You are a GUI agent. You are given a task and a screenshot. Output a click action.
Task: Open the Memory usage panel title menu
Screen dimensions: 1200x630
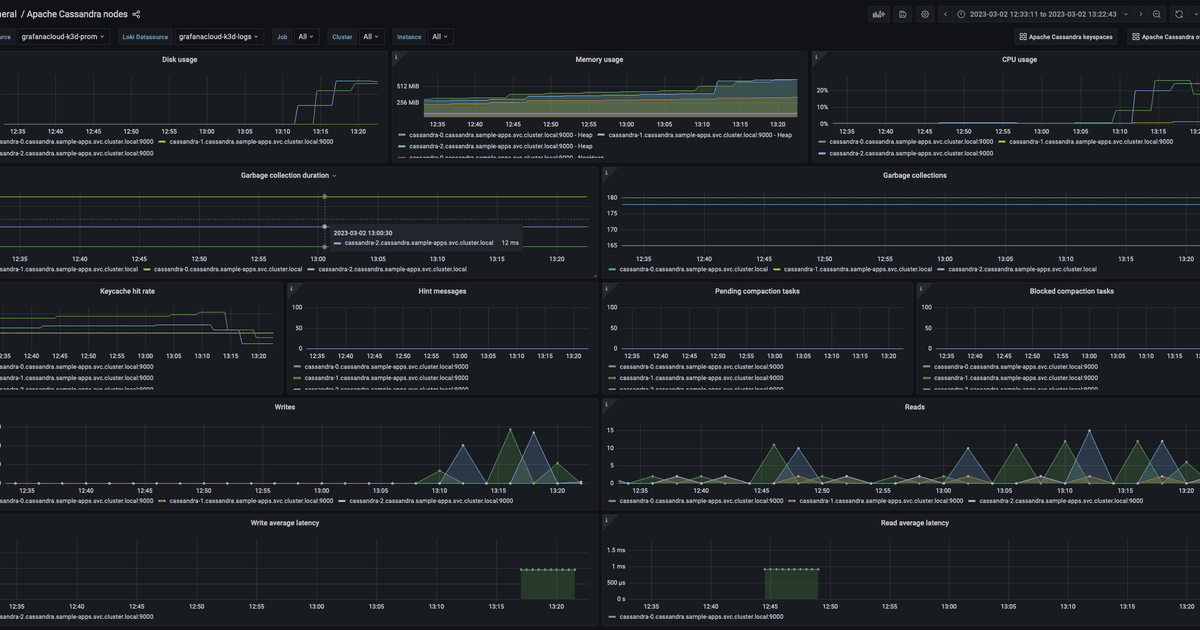[x=599, y=59]
